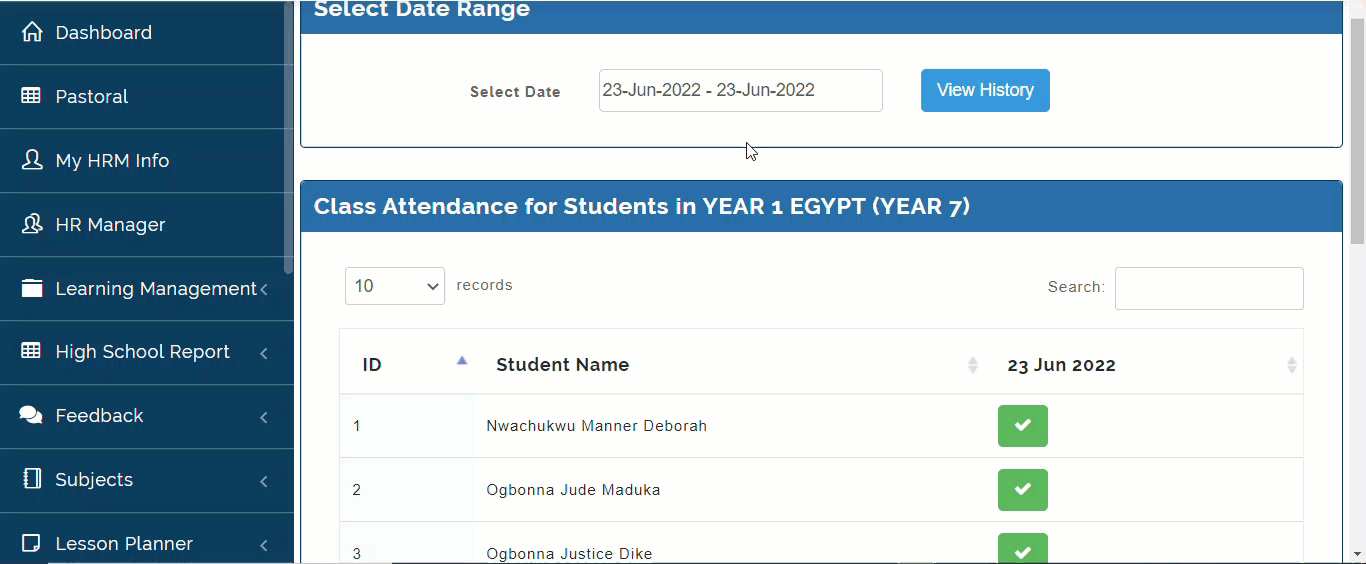Click the Pastoral table icon
Viewport: 1366px width, 564px height.
(32, 96)
